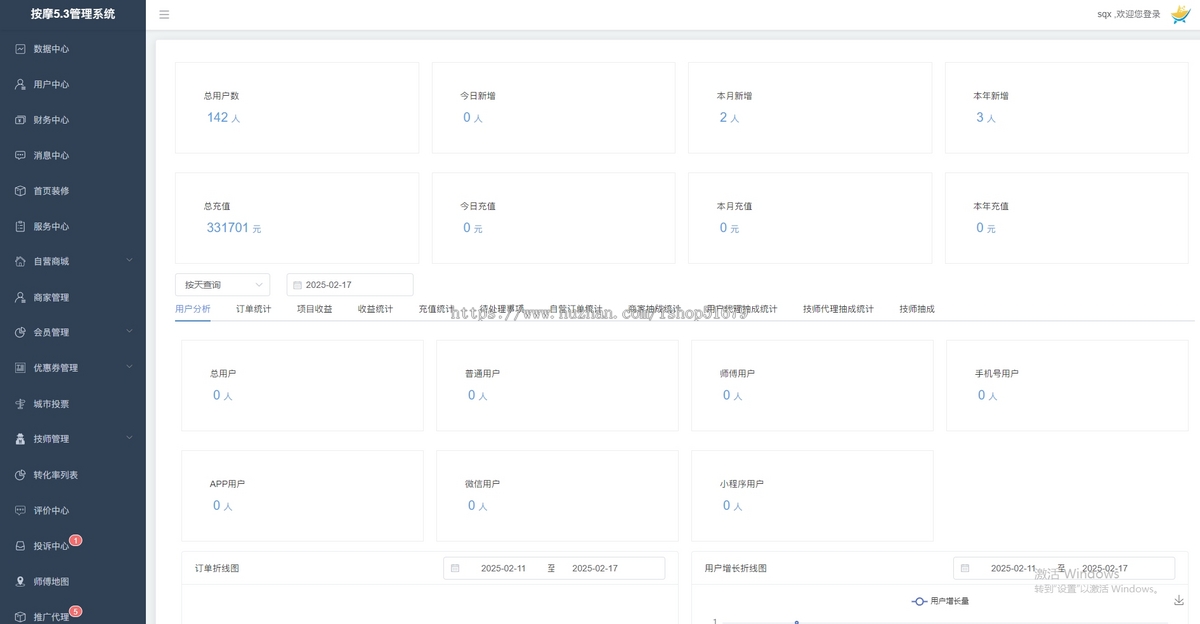Click the user avatar icon at top right

1180,14
